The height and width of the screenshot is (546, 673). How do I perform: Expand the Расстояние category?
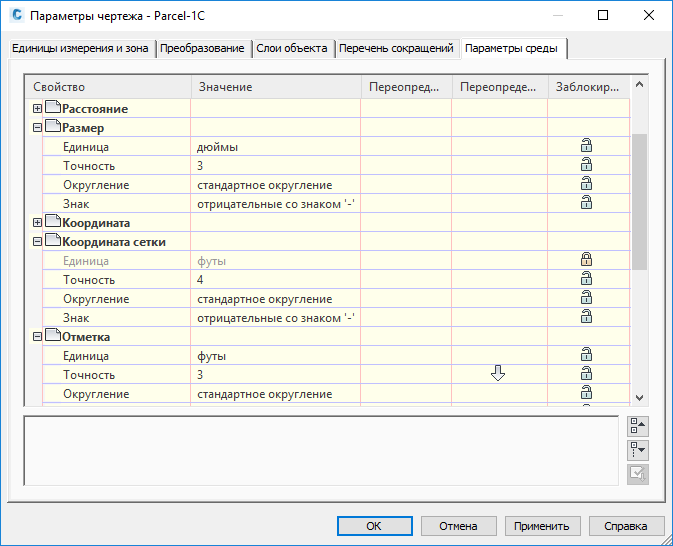coord(38,109)
